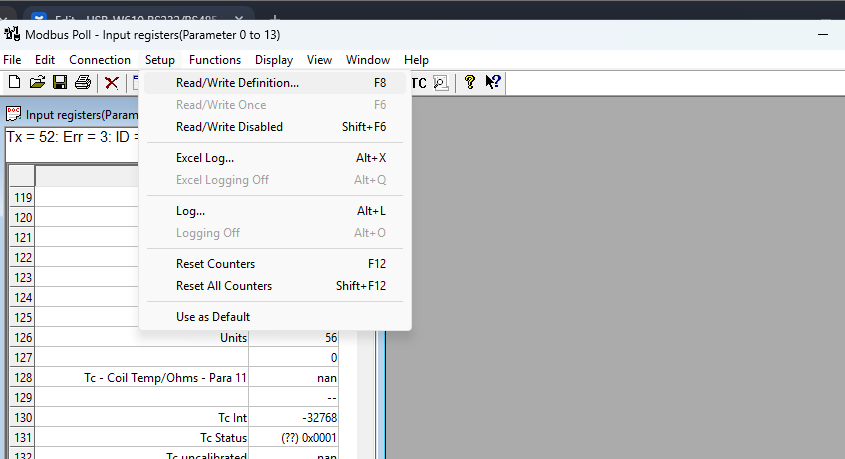
Task: Click row header 120
Action: (23, 218)
